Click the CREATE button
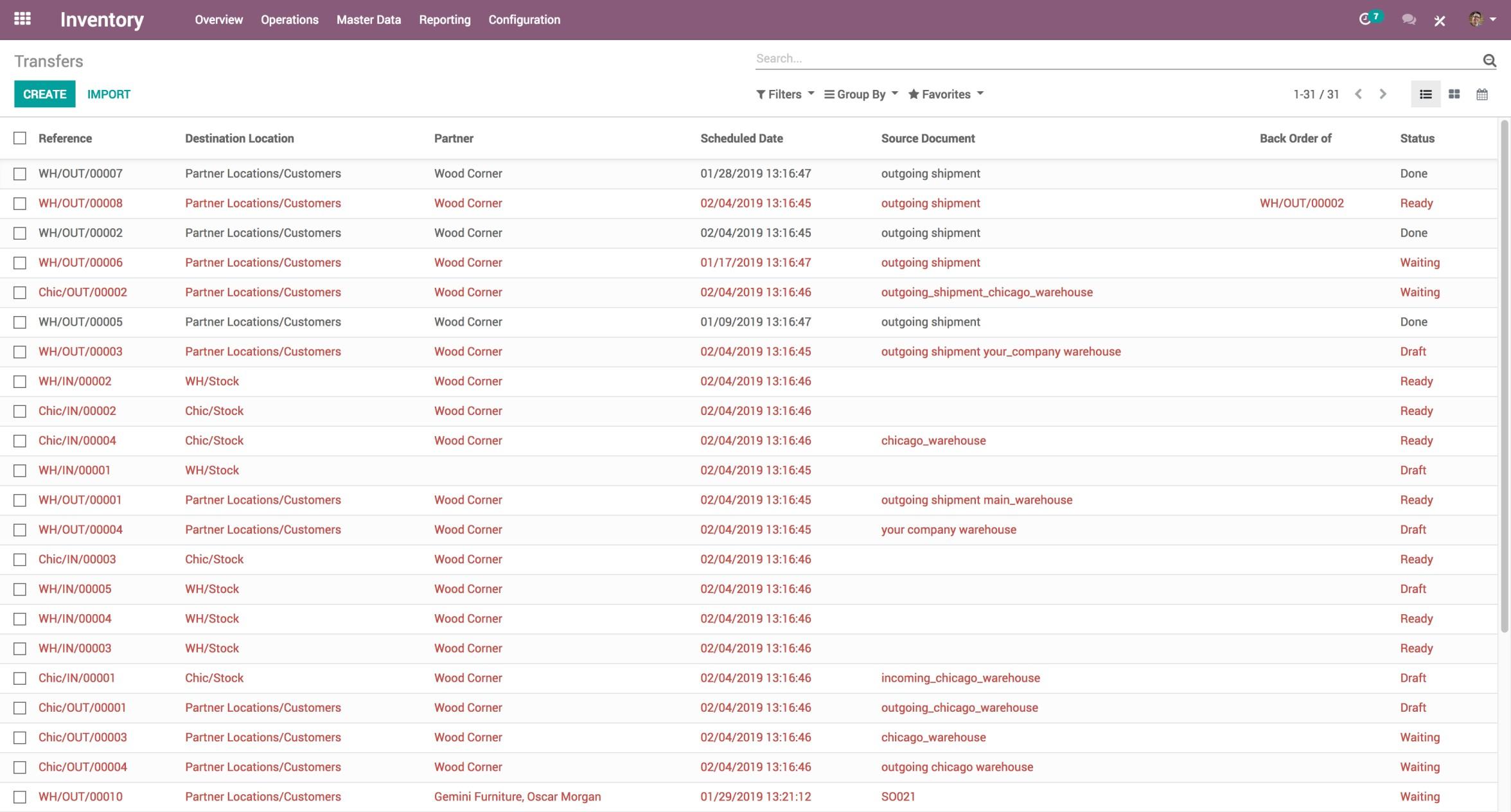This screenshot has height=812, width=1511. pyautogui.click(x=44, y=94)
